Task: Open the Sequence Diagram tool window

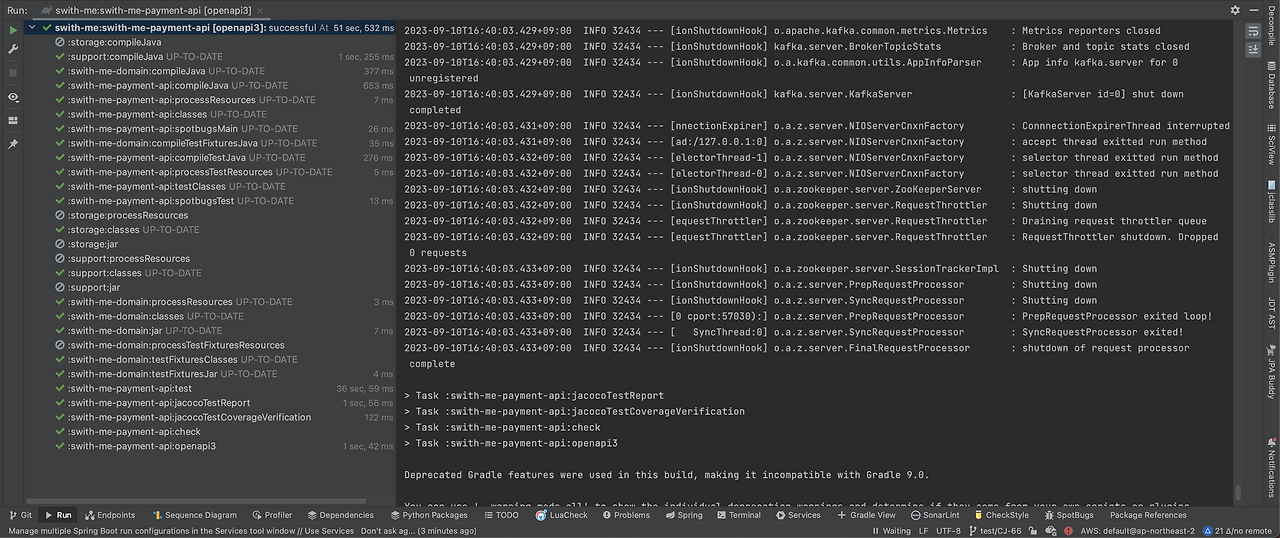Action: [193, 515]
